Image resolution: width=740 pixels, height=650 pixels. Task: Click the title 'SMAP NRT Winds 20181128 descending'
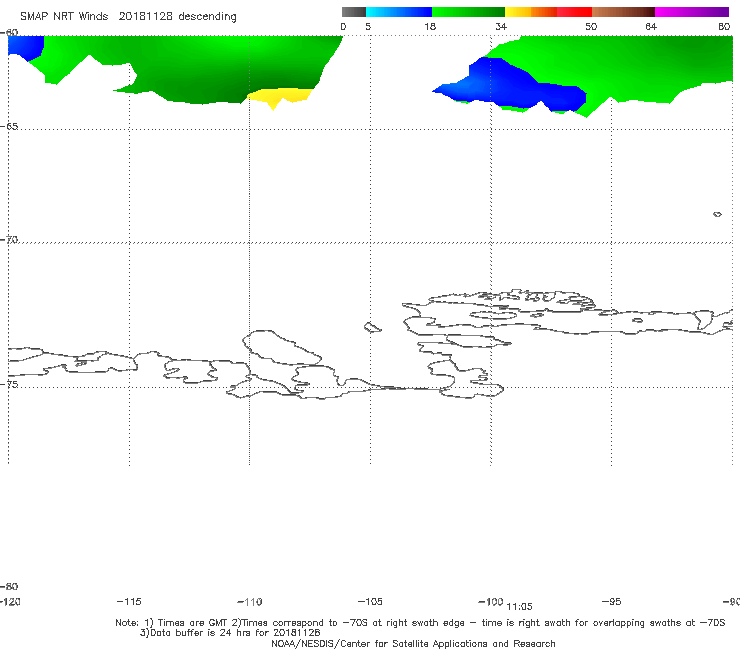(x=128, y=17)
